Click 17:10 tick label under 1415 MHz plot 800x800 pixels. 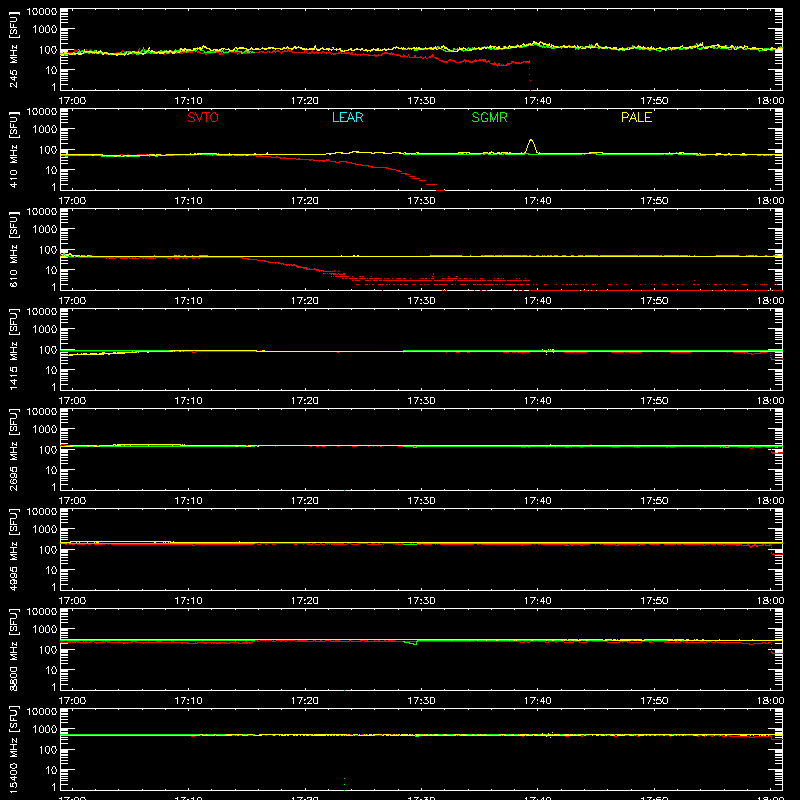click(188, 401)
